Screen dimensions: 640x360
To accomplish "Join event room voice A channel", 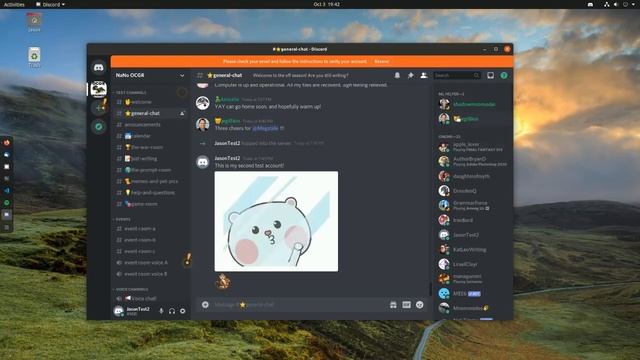I will tap(150, 262).
